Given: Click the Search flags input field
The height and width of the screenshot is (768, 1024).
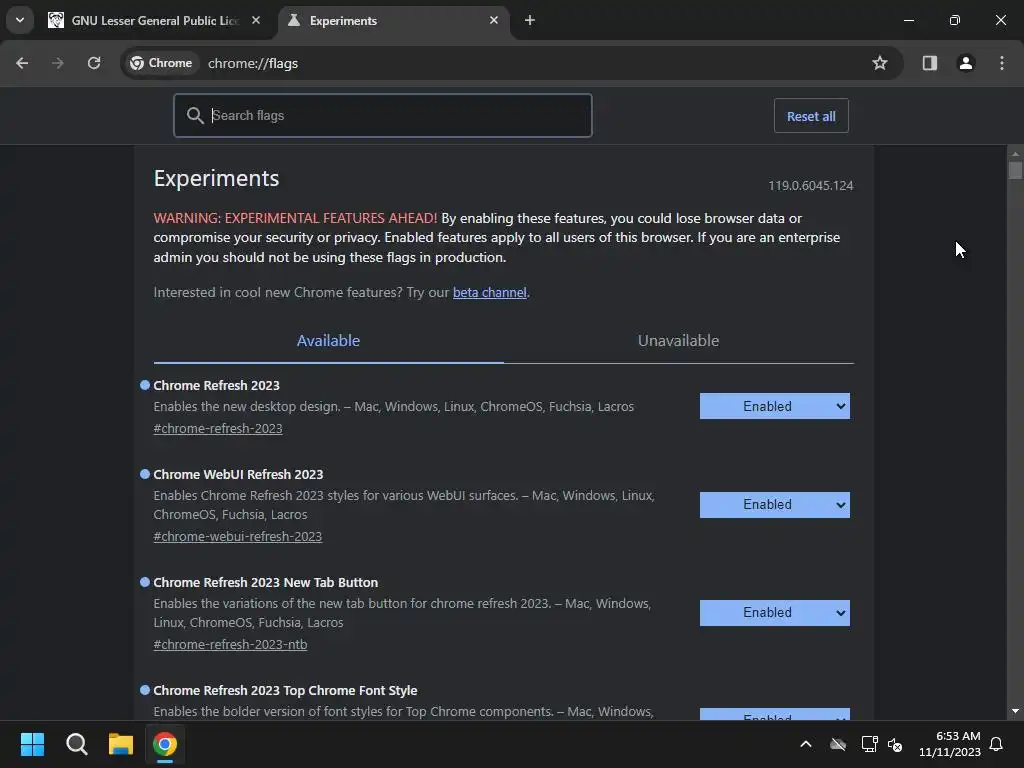Looking at the screenshot, I should click(383, 116).
